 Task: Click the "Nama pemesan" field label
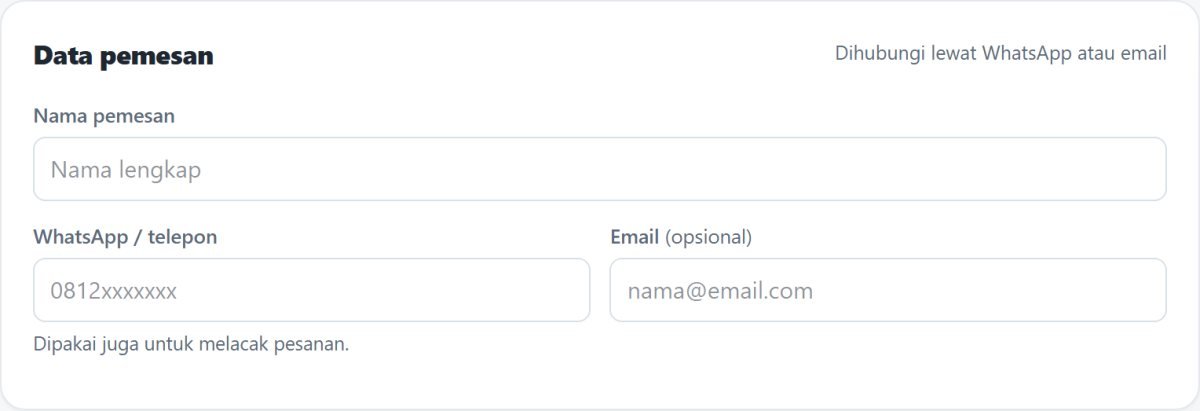(104, 116)
